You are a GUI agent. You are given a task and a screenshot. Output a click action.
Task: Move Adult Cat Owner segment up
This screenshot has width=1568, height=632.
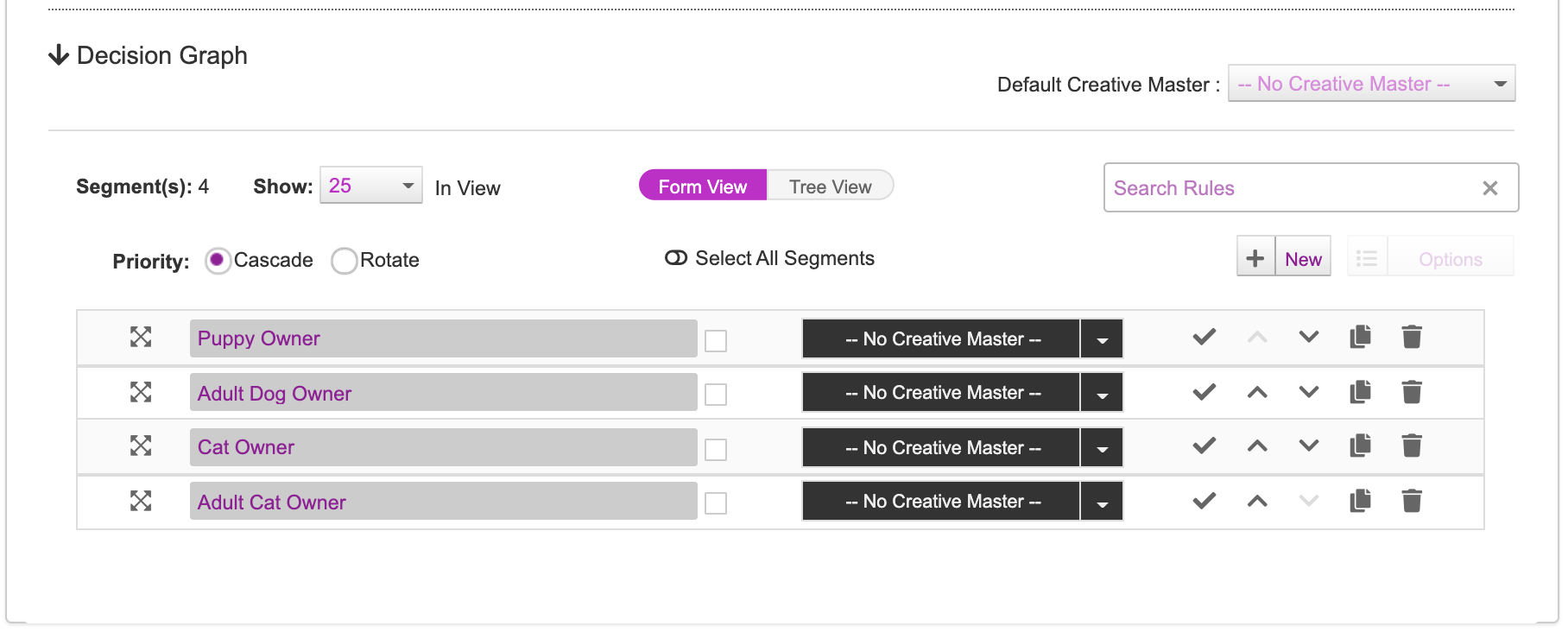[1257, 501]
